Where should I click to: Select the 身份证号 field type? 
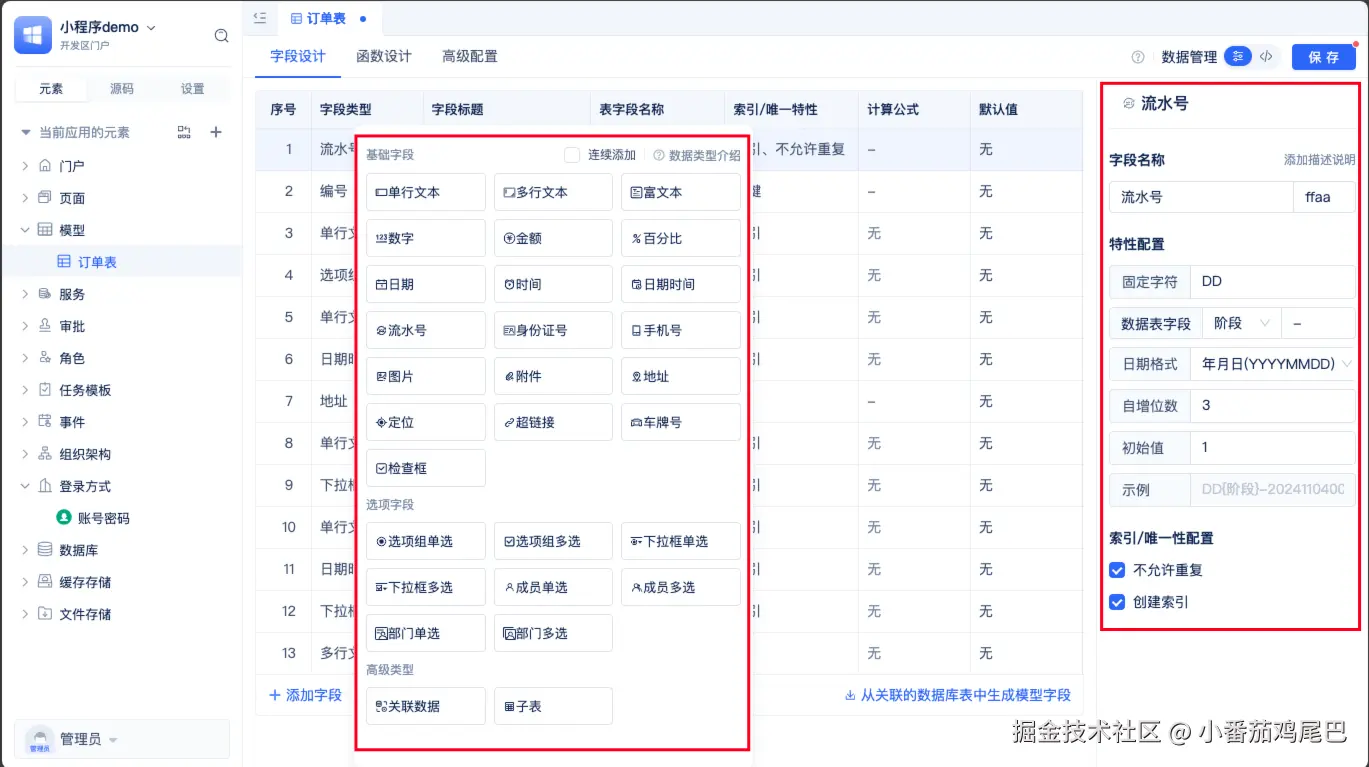coord(553,330)
